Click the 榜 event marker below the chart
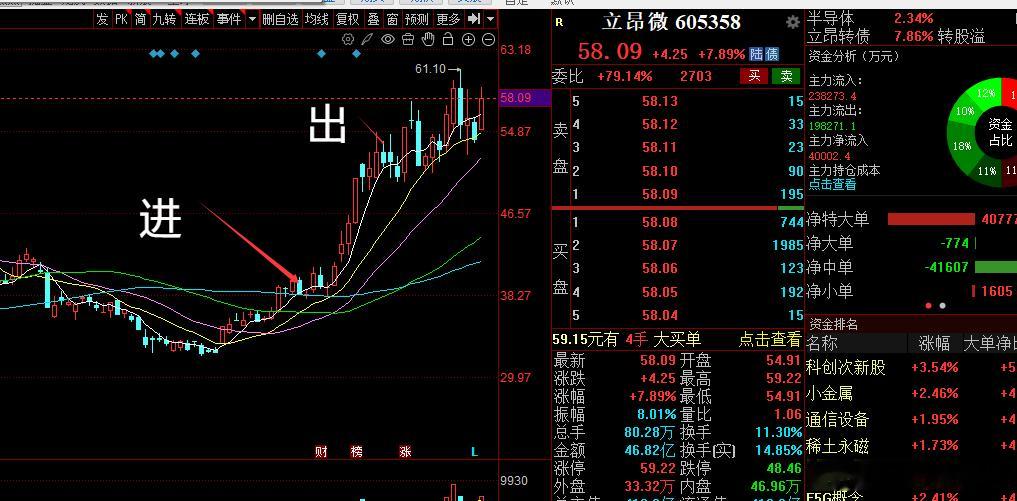The width and height of the screenshot is (1017, 501). pyautogui.click(x=357, y=452)
